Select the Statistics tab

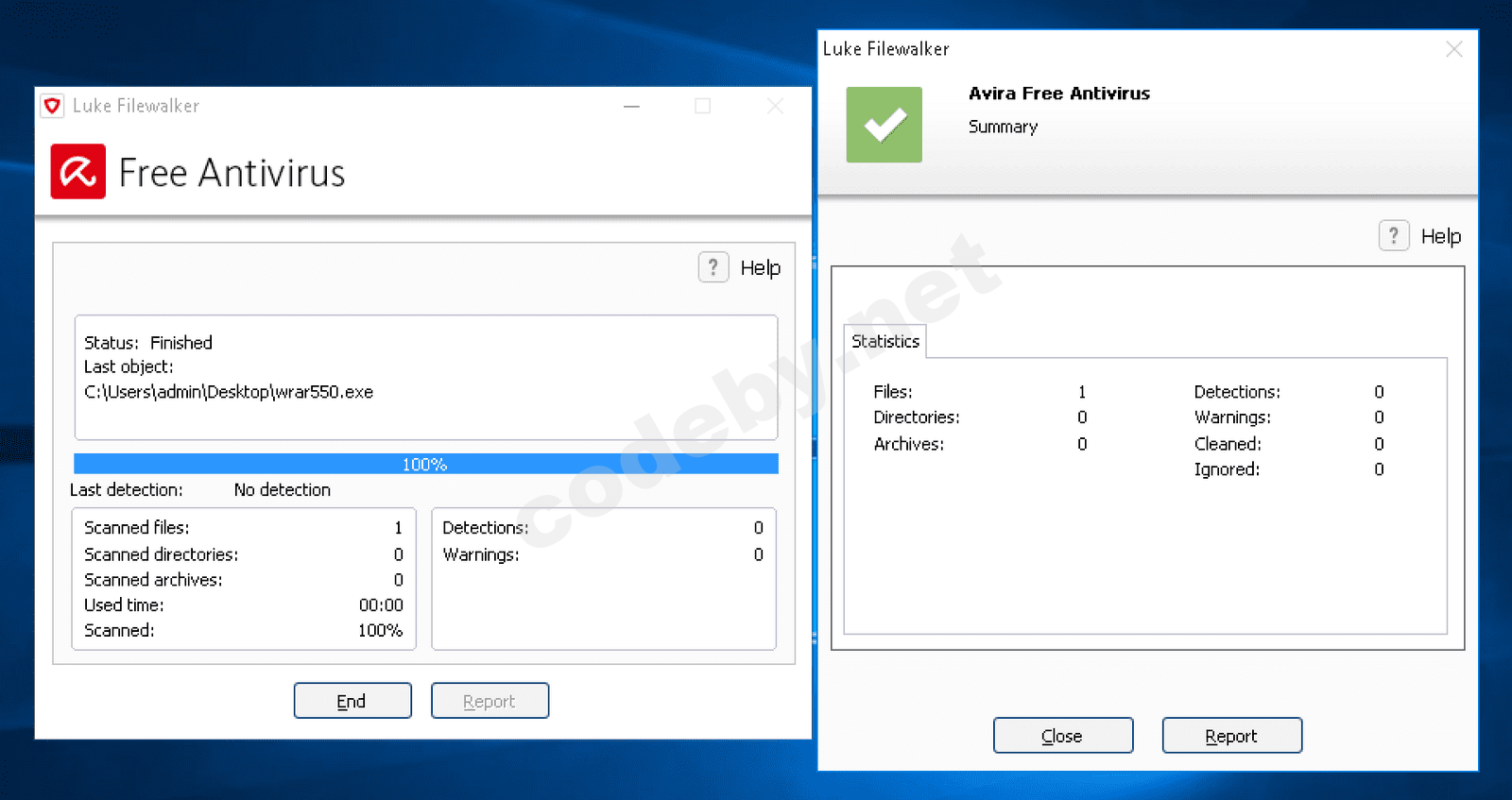(x=885, y=341)
